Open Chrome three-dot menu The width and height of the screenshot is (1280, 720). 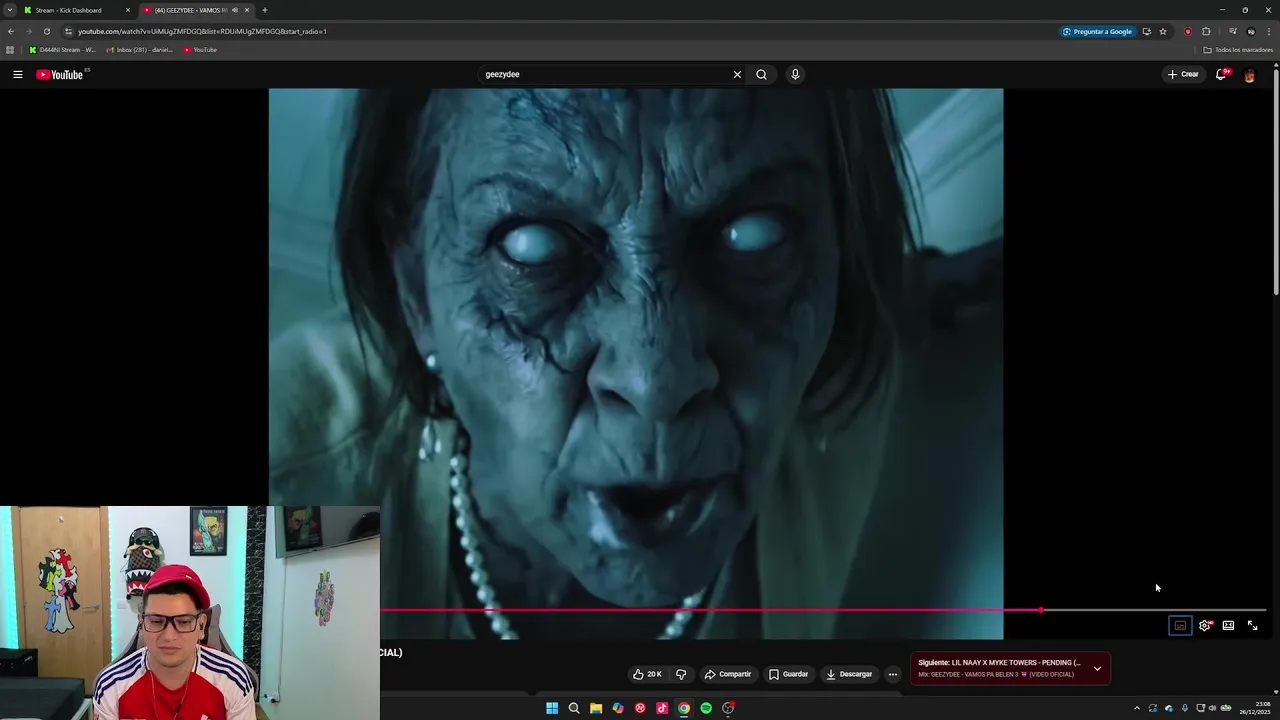(x=1268, y=31)
